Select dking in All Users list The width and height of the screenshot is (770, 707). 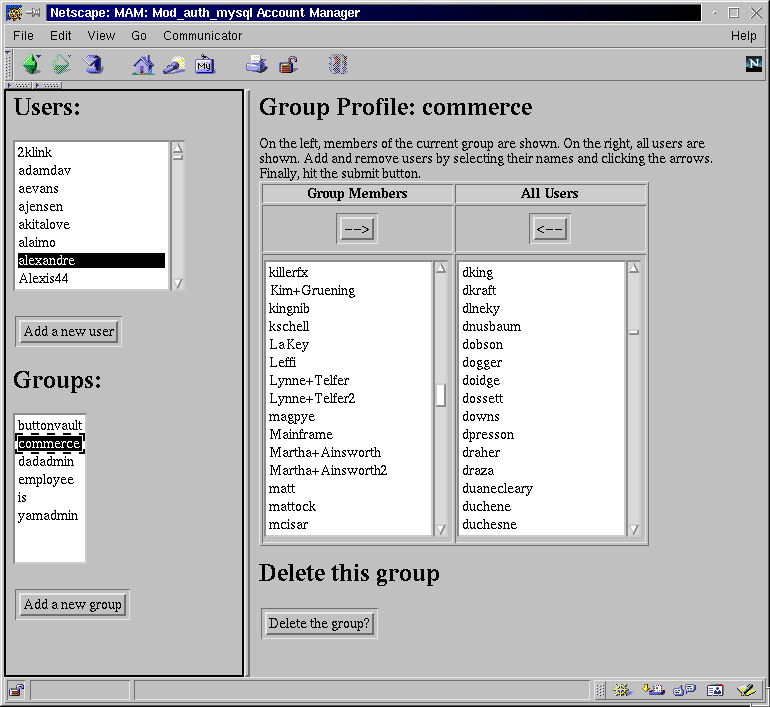[542, 272]
